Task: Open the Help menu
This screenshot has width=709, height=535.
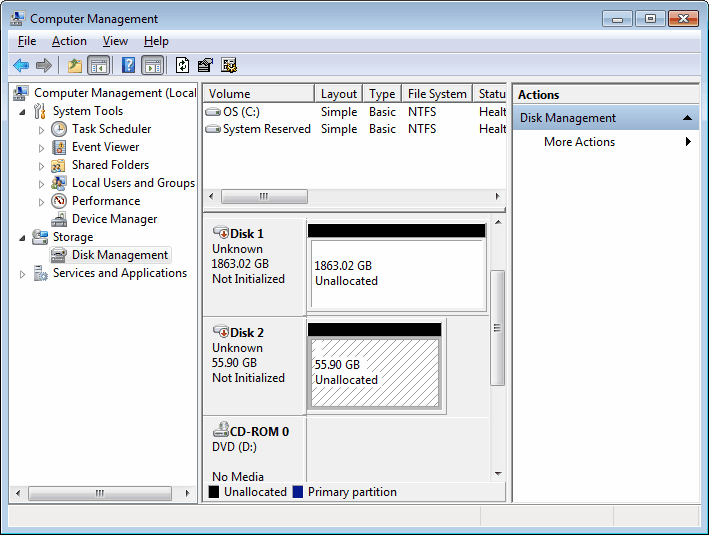Action: [x=156, y=41]
